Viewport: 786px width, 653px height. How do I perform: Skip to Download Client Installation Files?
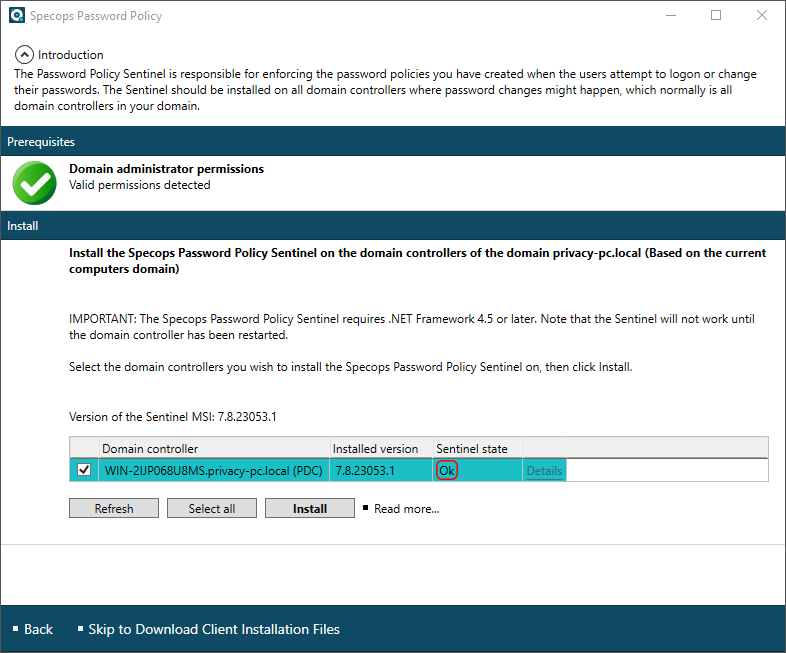[214, 629]
